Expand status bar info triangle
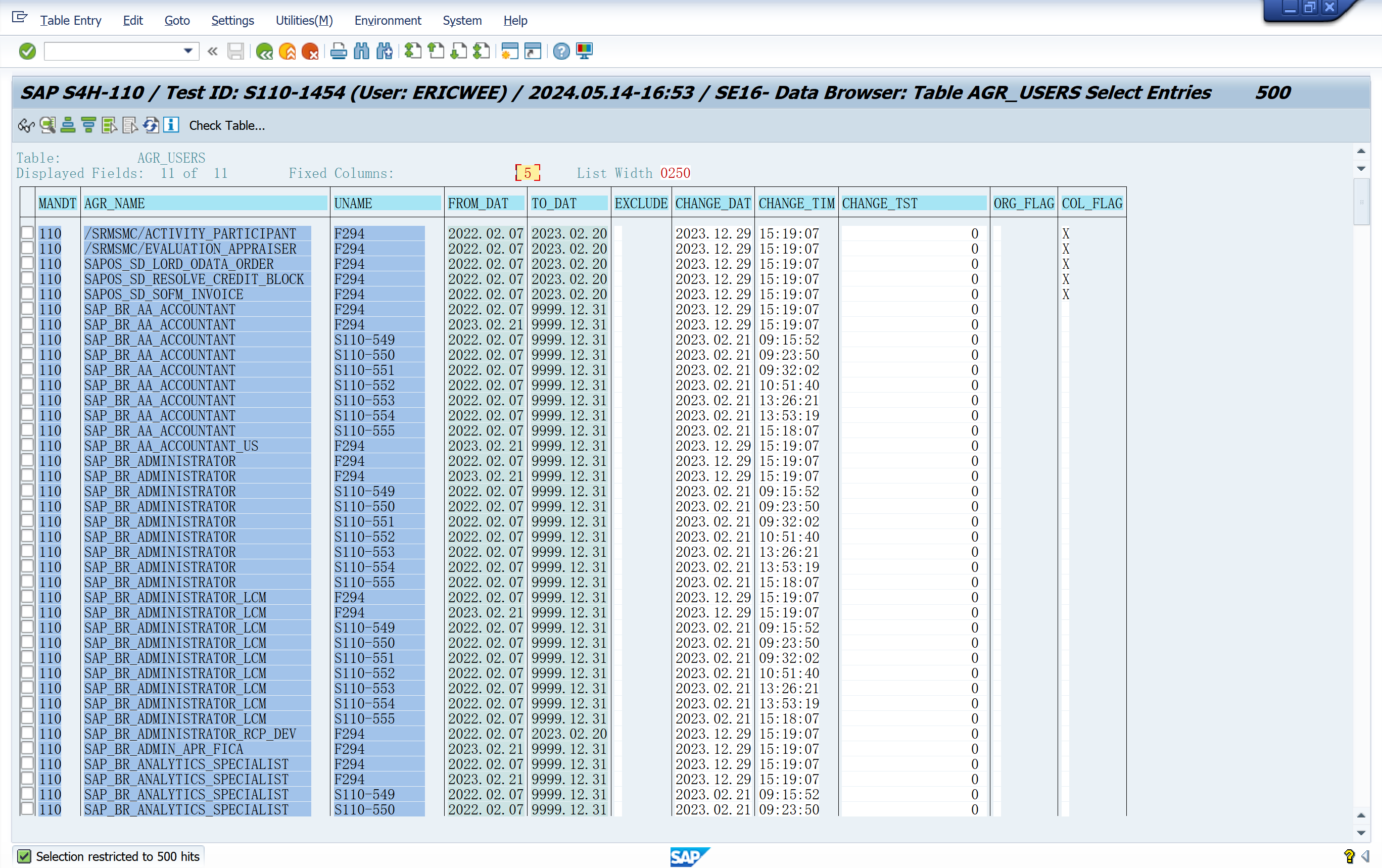Viewport: 1382px width, 868px height. coord(1365,856)
